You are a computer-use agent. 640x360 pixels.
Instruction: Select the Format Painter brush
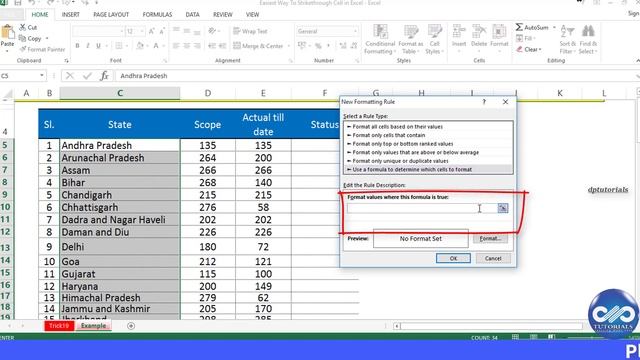click(23, 49)
